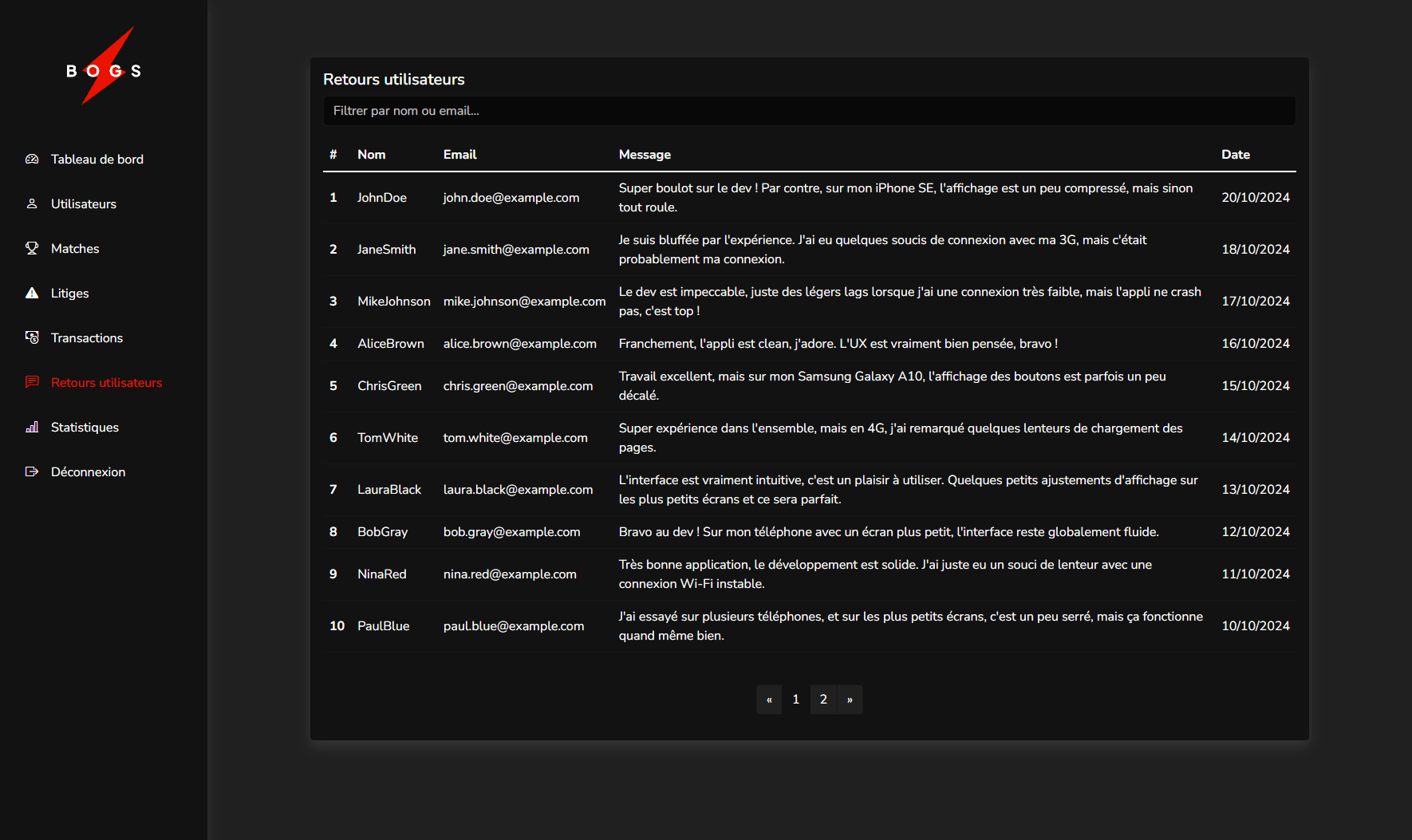Select Retours utilisateurs menu entry

pyautogui.click(x=107, y=383)
